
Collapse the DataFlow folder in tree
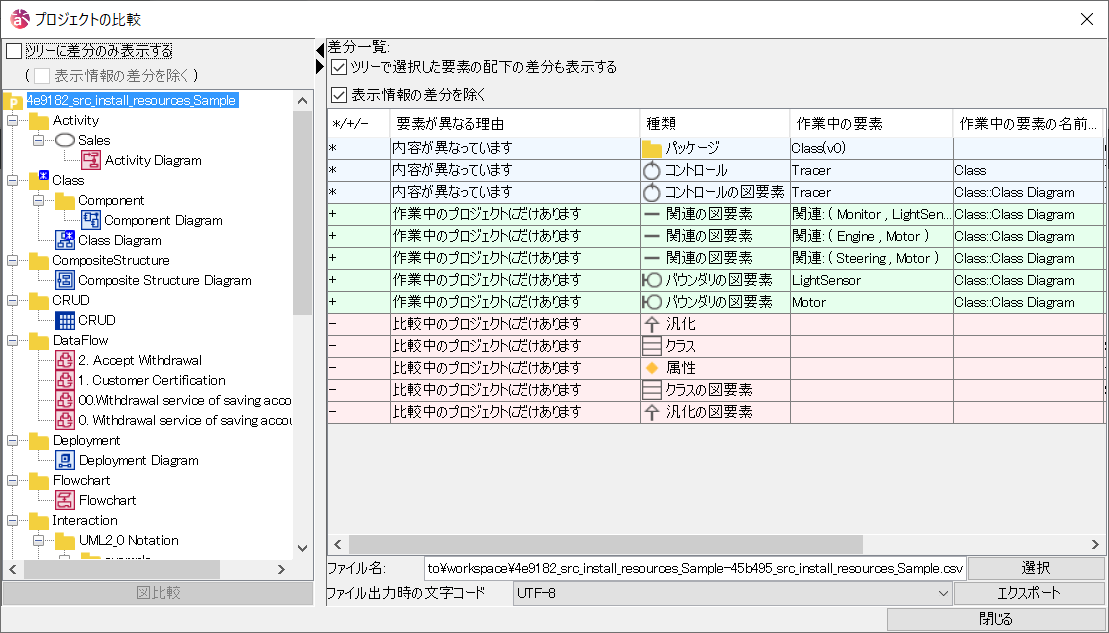[13, 340]
